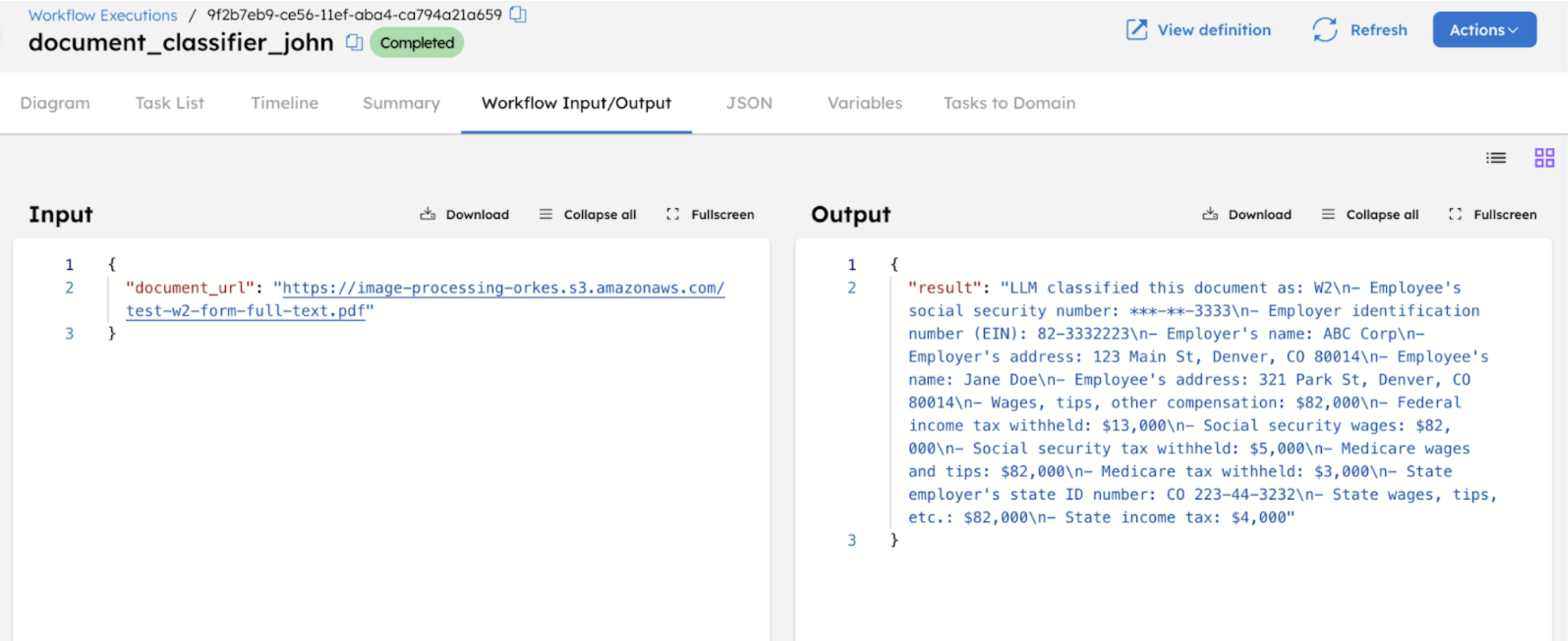This screenshot has width=1568, height=641.
Task: Click the Input heading
Action: click(x=60, y=214)
